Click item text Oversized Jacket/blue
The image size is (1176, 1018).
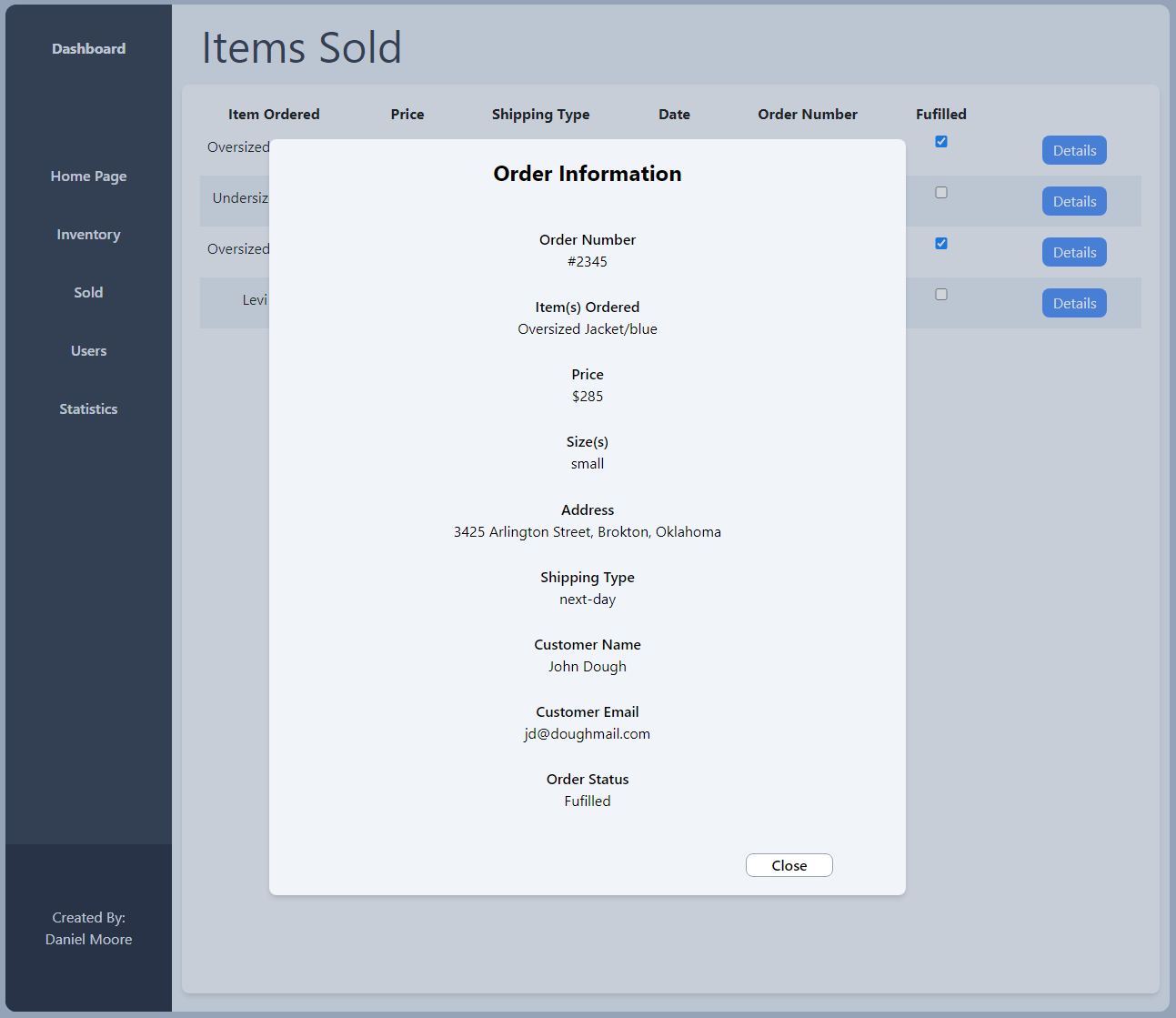click(x=588, y=329)
